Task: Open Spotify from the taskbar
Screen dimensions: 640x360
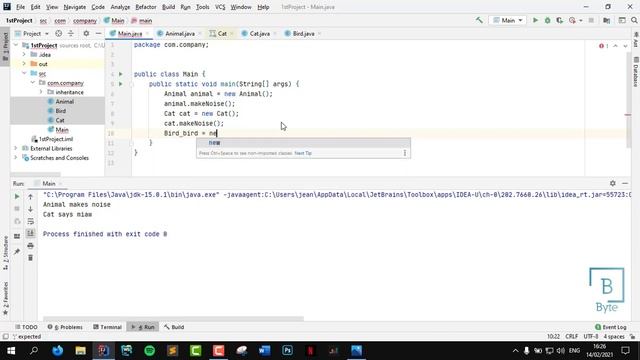Action: tap(150, 351)
